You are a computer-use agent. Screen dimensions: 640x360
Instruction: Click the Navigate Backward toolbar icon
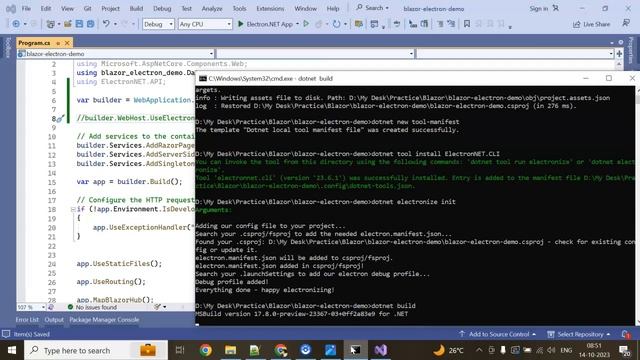16,24
